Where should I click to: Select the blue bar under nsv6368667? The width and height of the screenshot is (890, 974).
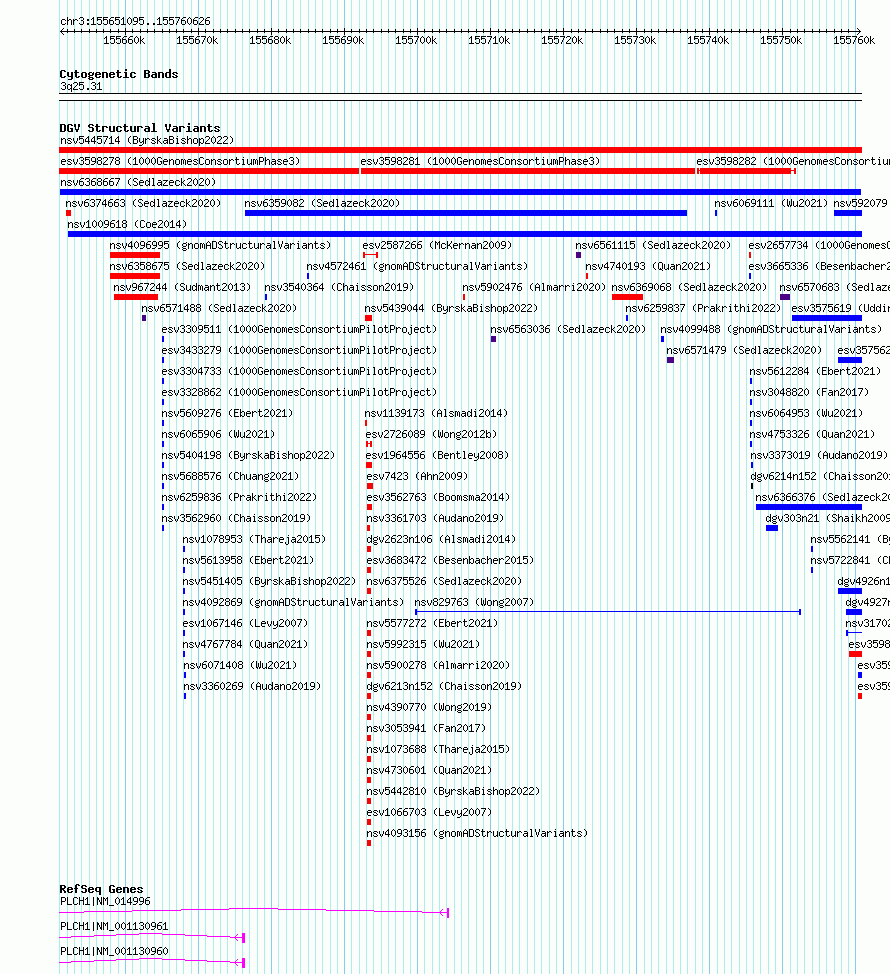pyautogui.click(x=461, y=192)
